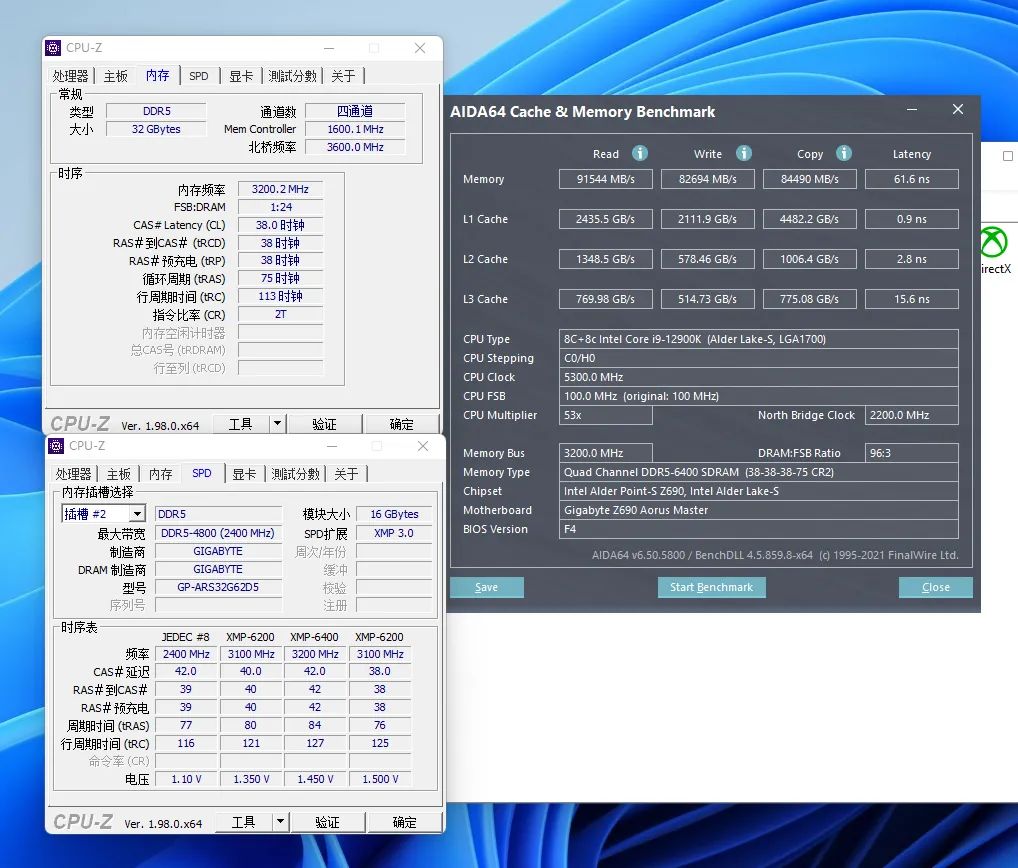The image size is (1018, 868).
Task: Click the lower CPU-Z window's title bar icon
Action: (57, 445)
